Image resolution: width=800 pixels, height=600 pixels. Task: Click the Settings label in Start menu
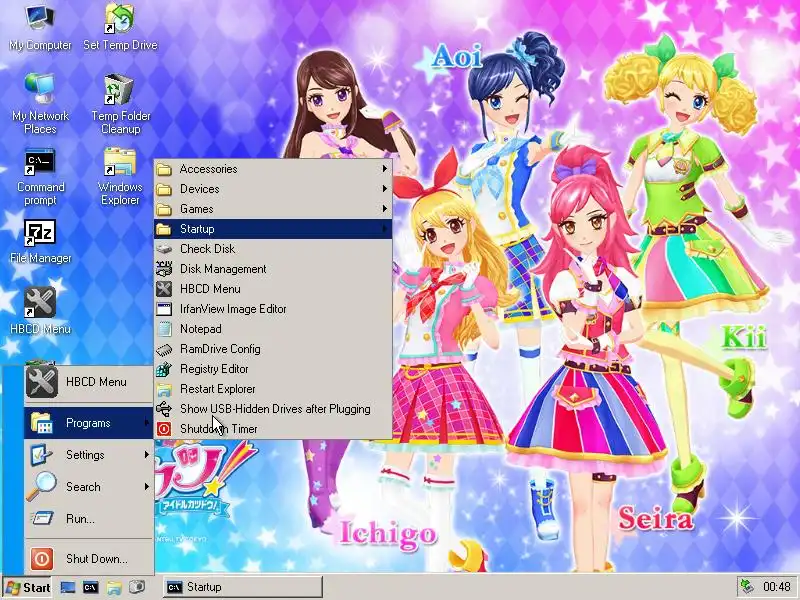coord(85,455)
